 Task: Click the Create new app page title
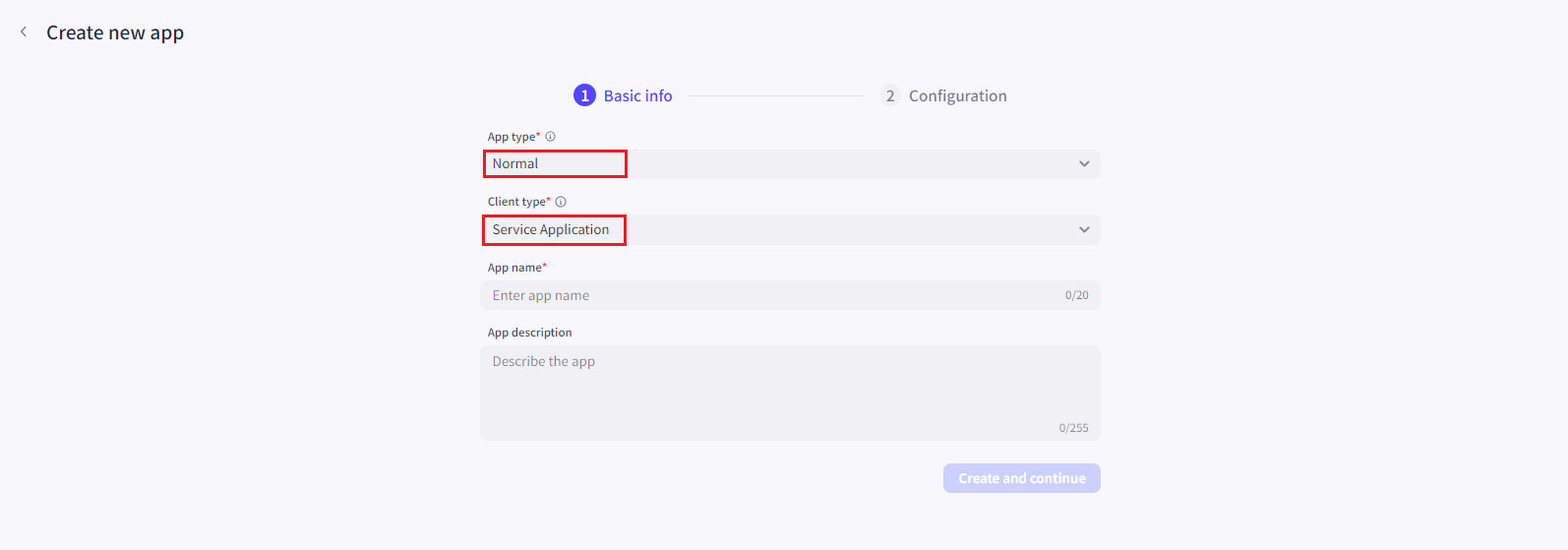(115, 32)
